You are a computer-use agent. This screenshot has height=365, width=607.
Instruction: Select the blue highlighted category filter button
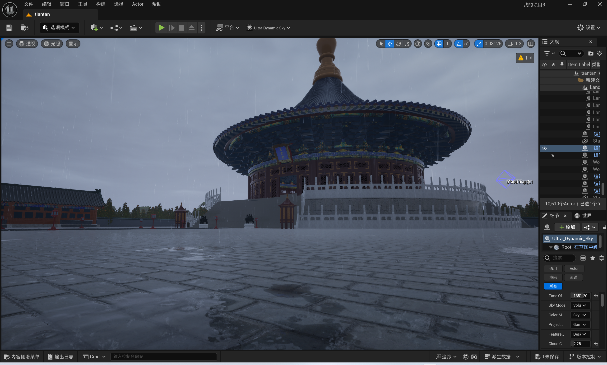point(553,286)
